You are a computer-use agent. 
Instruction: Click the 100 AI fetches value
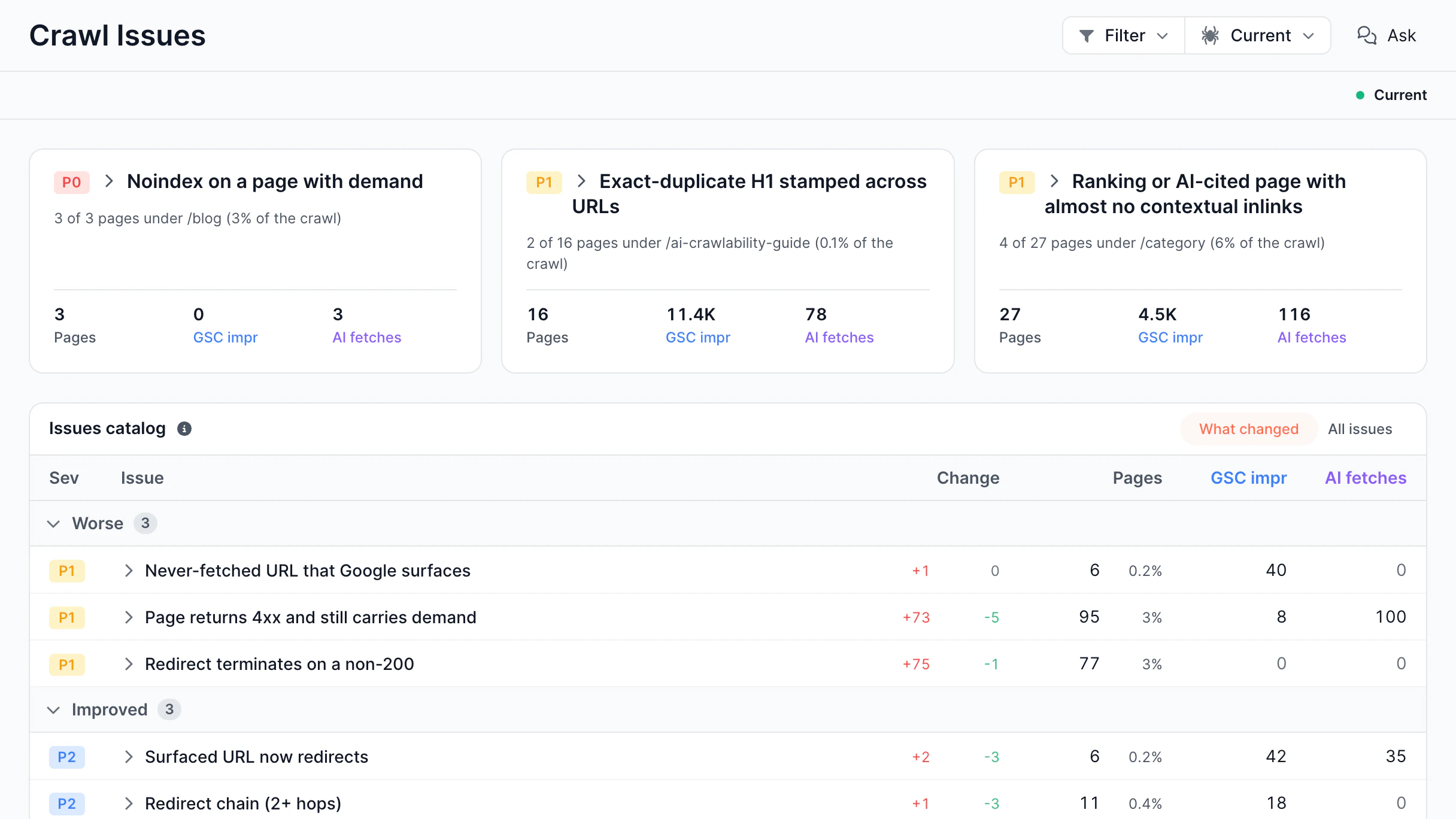[1390, 617]
